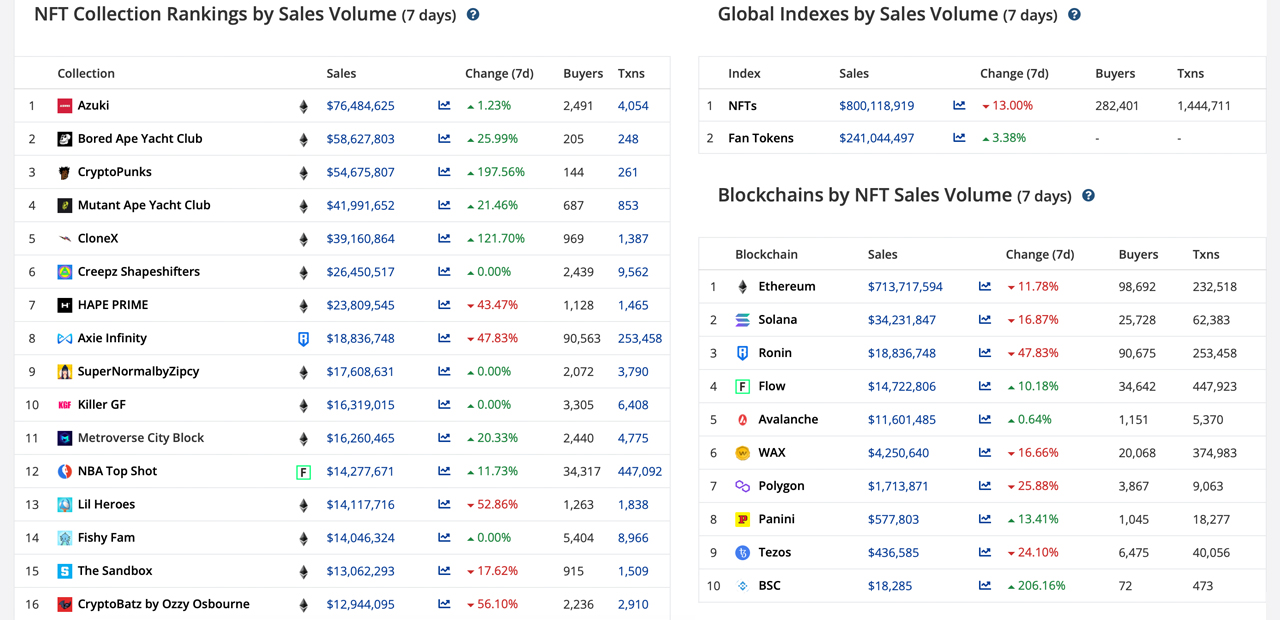
Task: Click Azuki's transaction count 4,054
Action: coord(634,105)
